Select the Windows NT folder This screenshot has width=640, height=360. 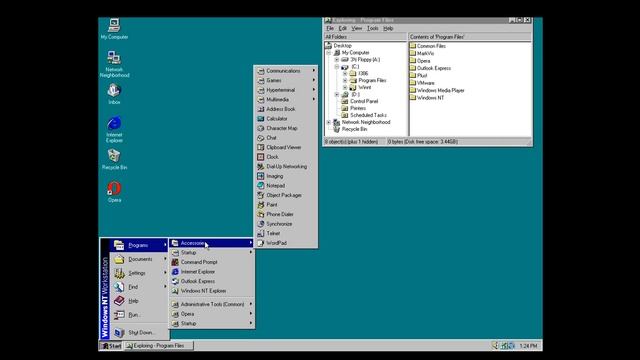click(427, 98)
